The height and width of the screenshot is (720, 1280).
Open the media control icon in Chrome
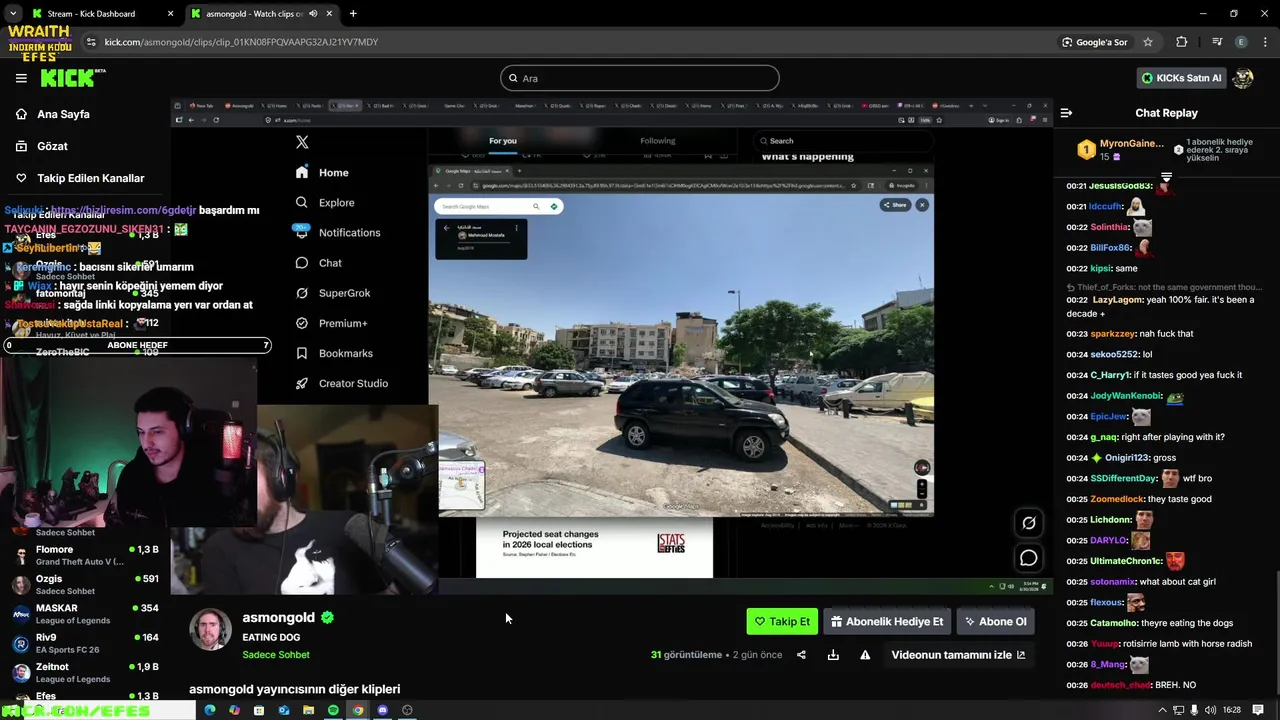(x=1217, y=42)
